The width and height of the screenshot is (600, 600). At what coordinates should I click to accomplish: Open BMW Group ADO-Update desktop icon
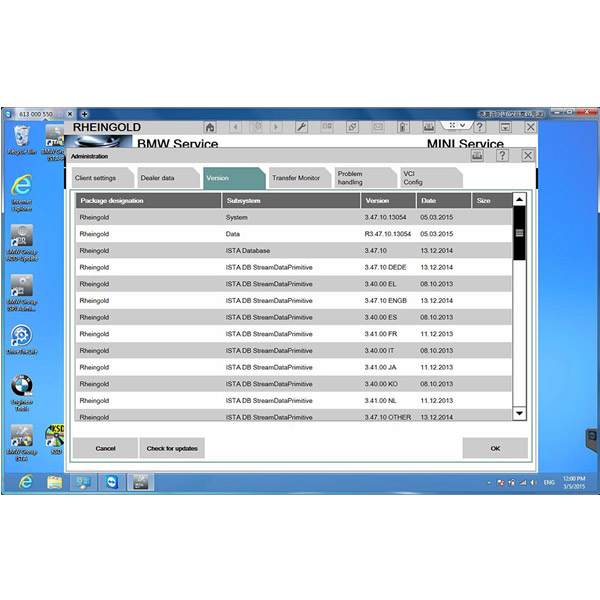coord(22,243)
